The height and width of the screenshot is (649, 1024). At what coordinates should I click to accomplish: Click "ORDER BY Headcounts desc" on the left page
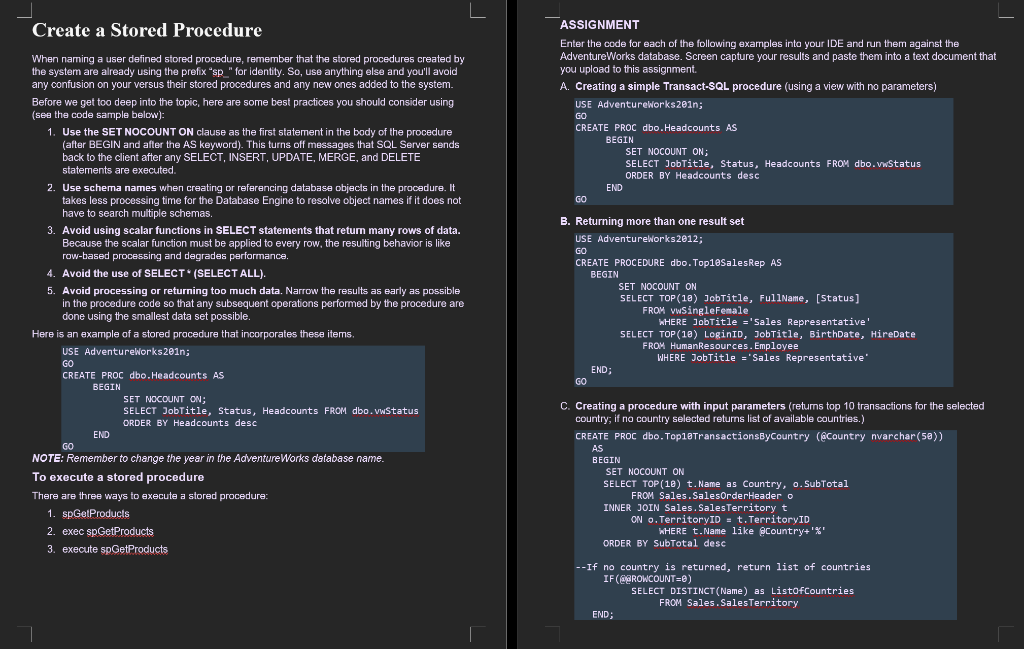[190, 423]
